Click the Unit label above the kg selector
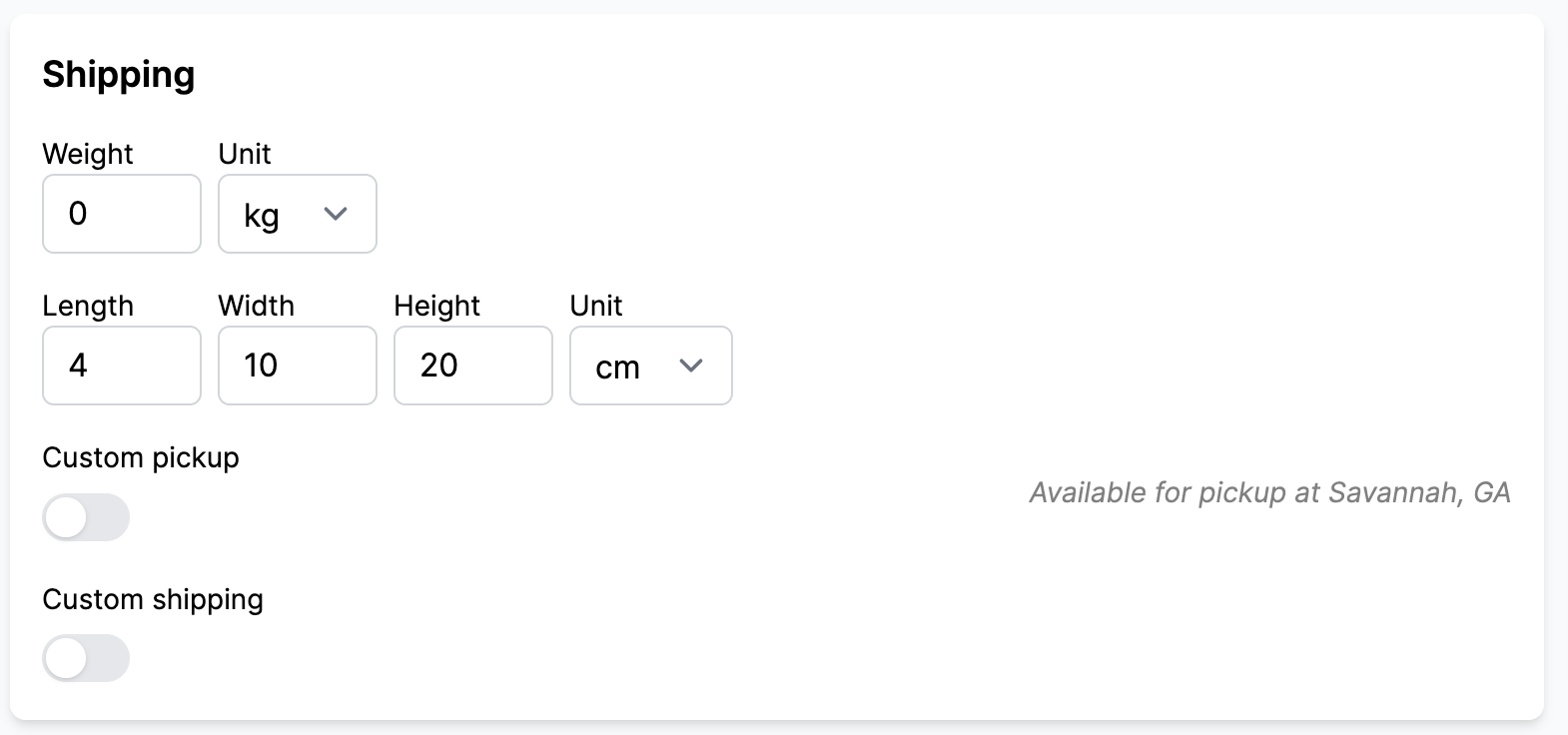Image resolution: width=1568 pixels, height=735 pixels. tap(244, 154)
